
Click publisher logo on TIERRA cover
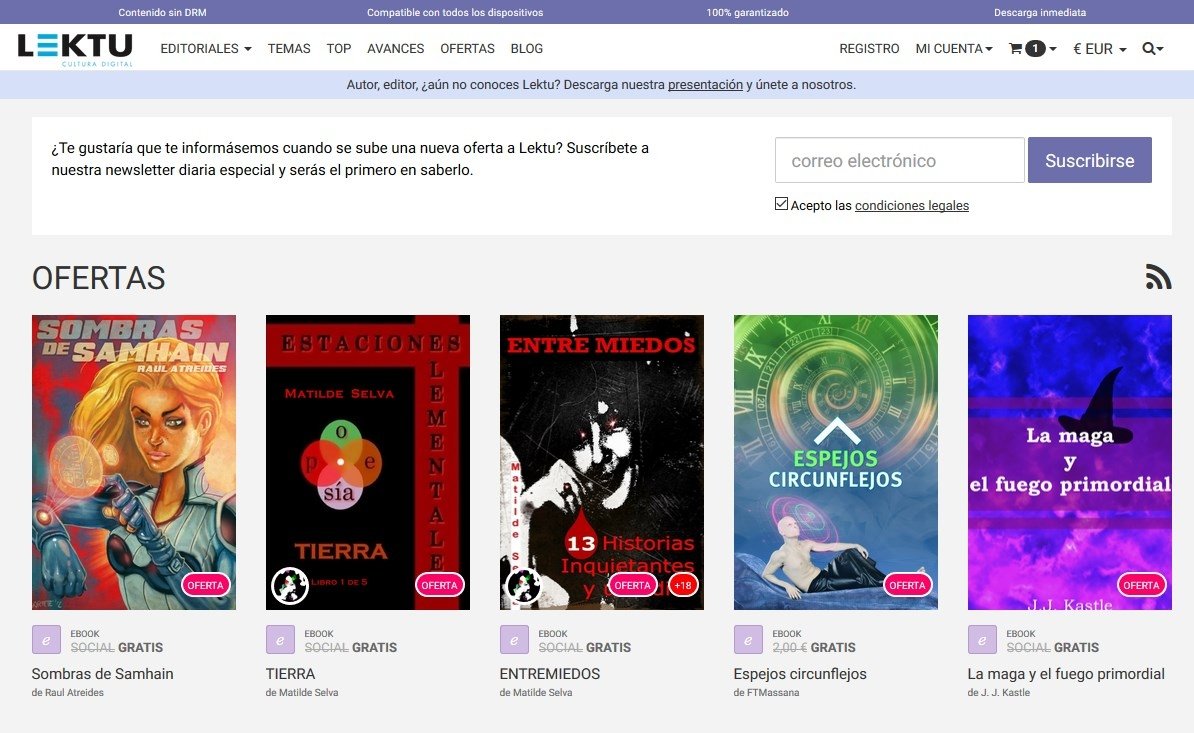tap(290, 585)
